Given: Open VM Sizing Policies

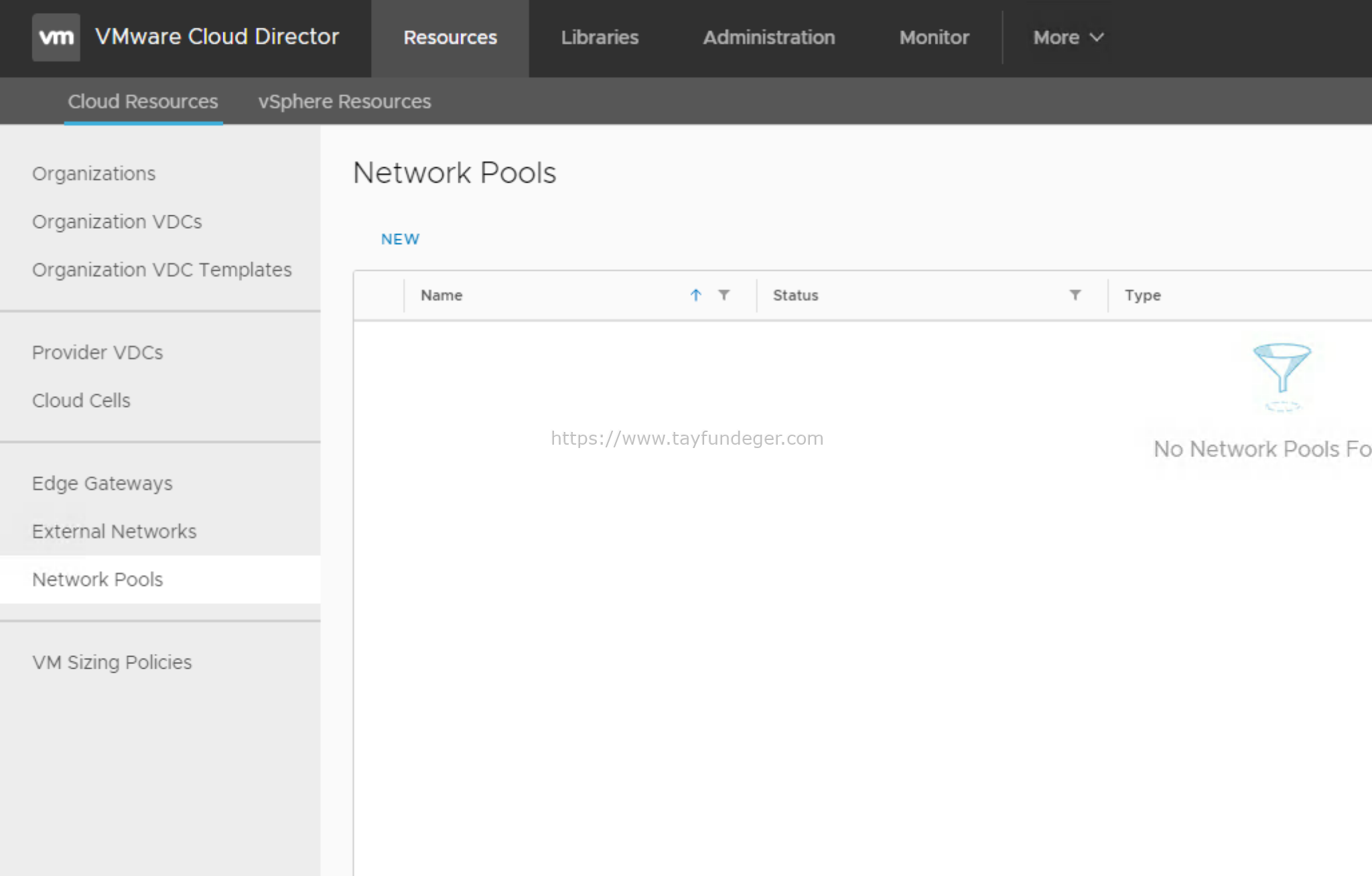Looking at the screenshot, I should 112,662.
